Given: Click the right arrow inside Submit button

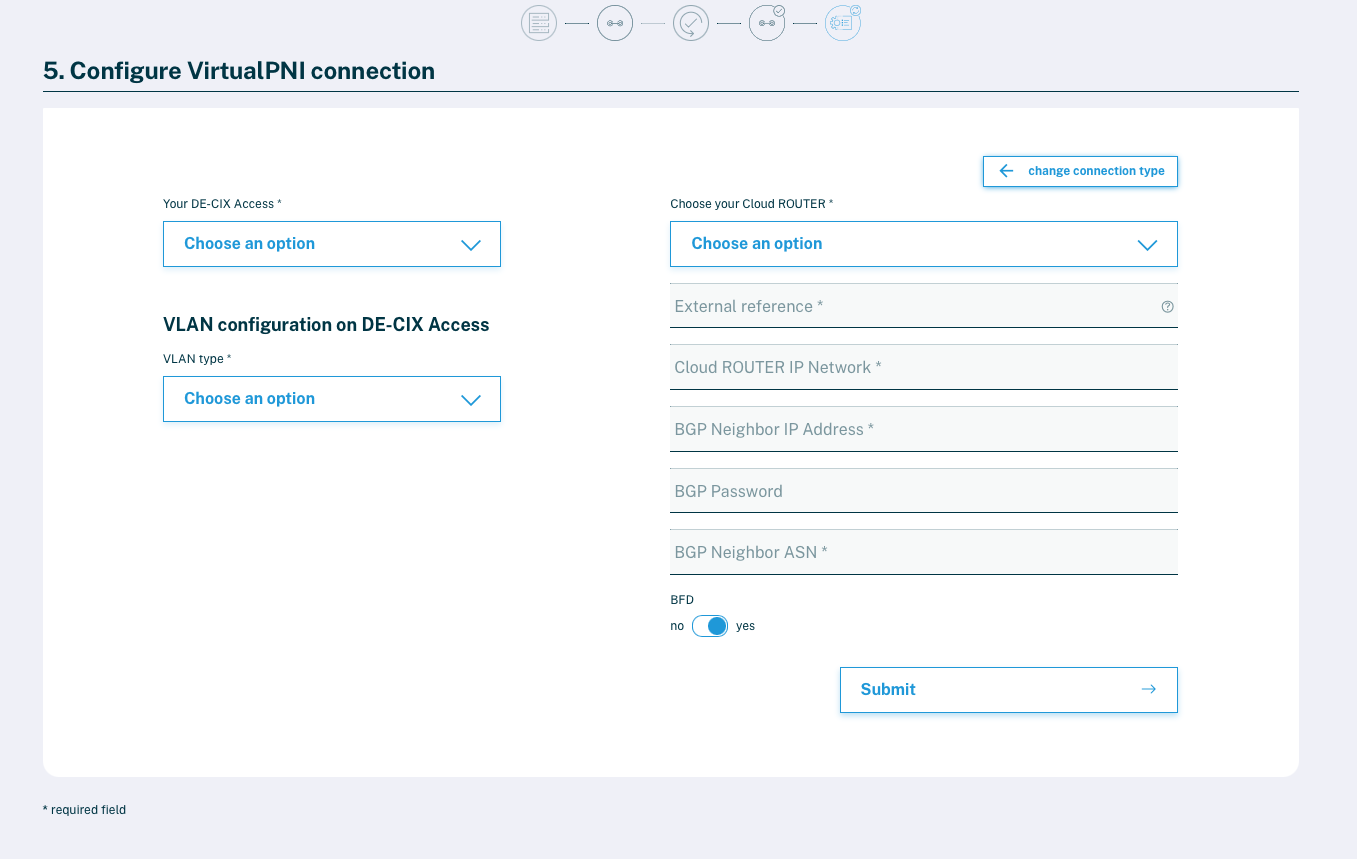Looking at the screenshot, I should [1148, 689].
